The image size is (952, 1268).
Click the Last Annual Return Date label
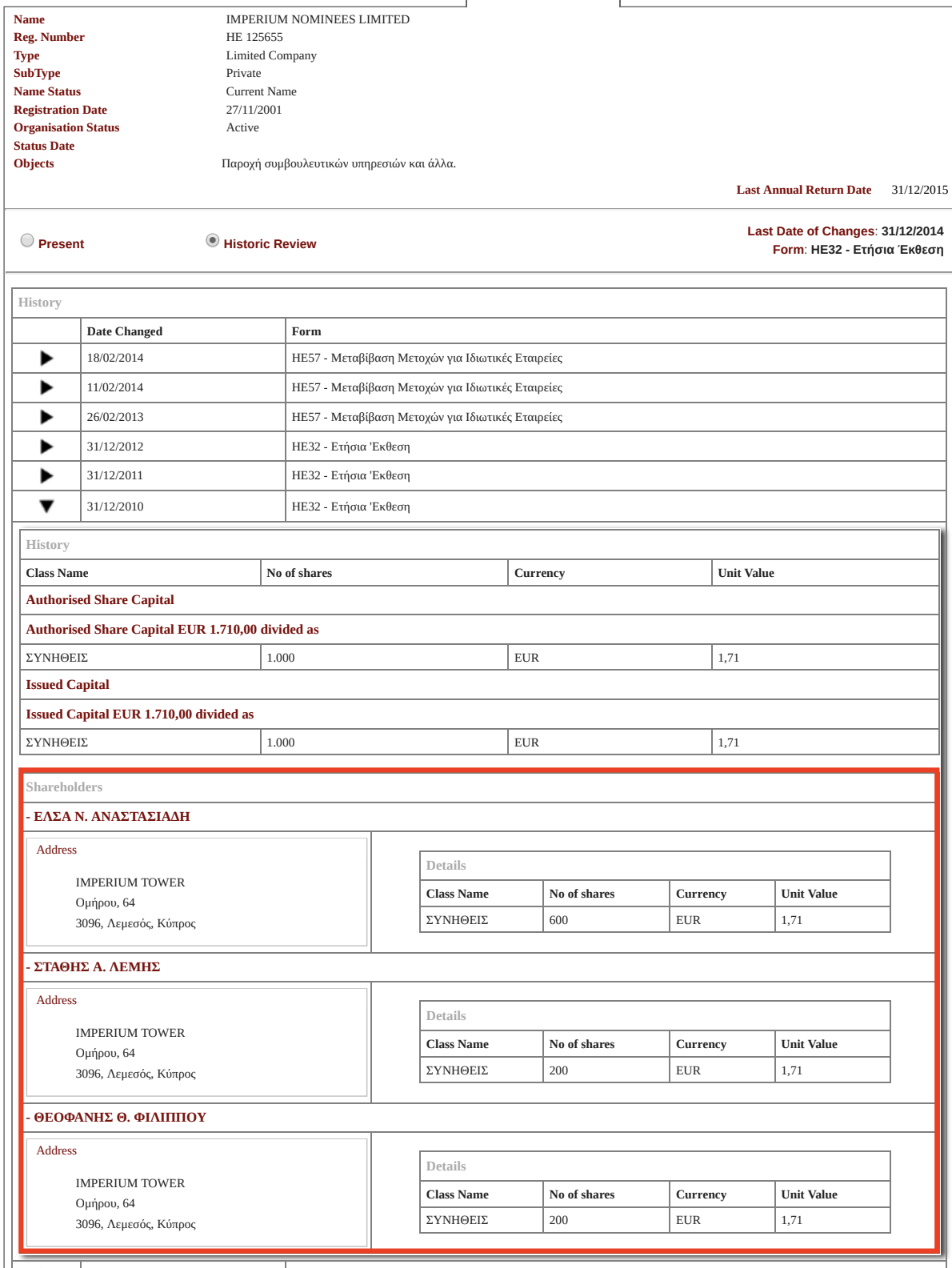click(803, 190)
